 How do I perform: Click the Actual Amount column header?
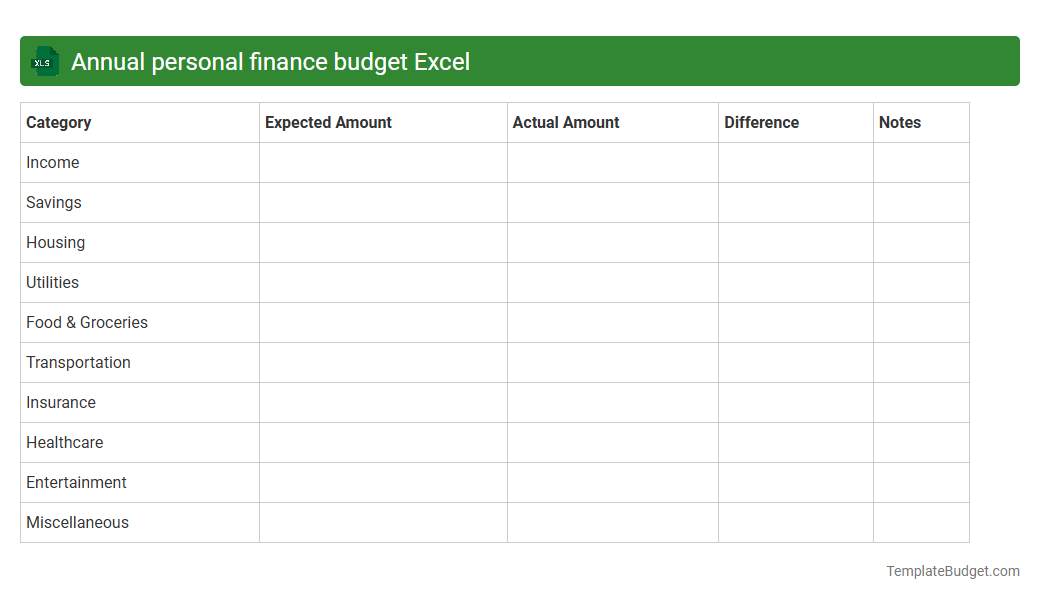(x=564, y=122)
